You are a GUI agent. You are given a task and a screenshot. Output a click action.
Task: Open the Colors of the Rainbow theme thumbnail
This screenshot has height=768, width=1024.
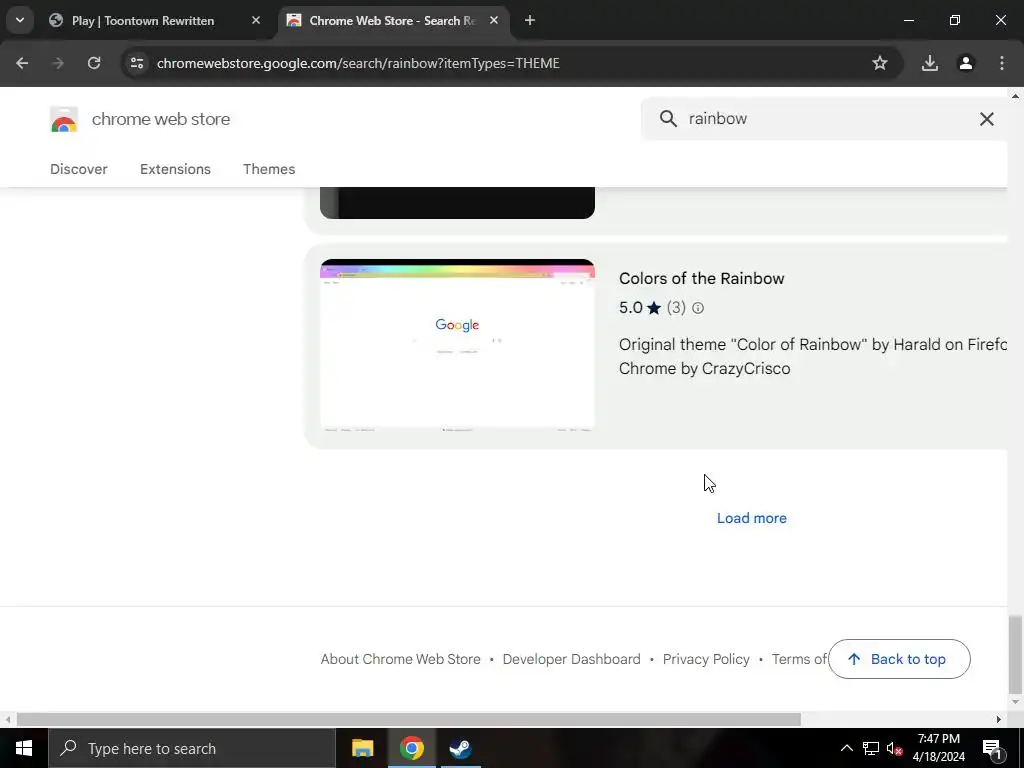[x=457, y=346]
